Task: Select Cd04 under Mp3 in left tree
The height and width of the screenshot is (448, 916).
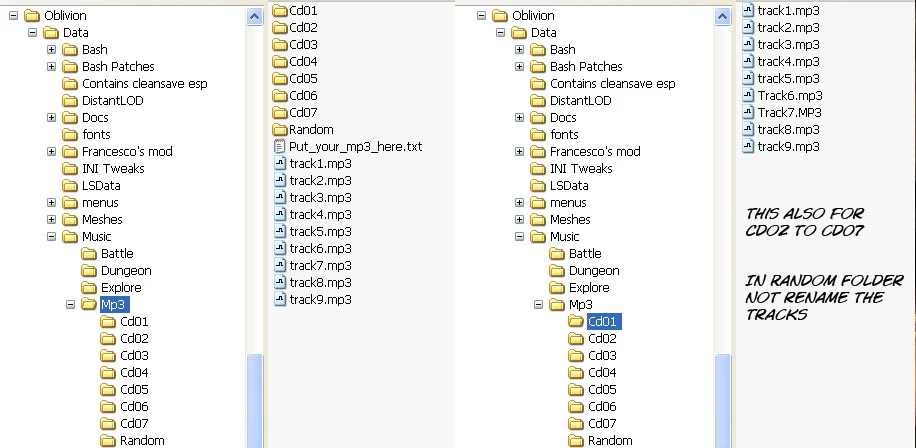Action: click(x=134, y=373)
